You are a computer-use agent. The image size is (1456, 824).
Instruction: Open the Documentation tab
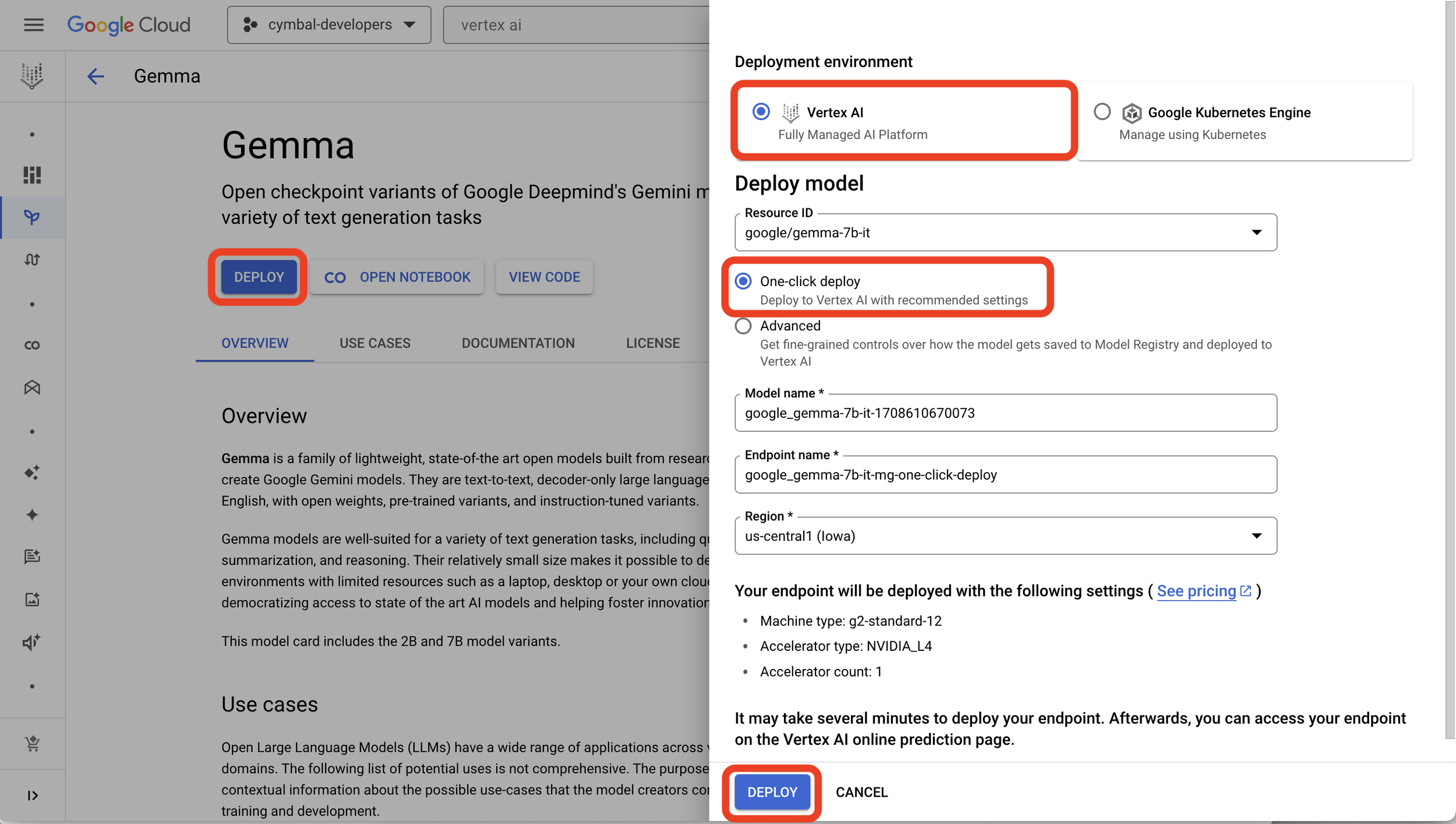click(518, 343)
